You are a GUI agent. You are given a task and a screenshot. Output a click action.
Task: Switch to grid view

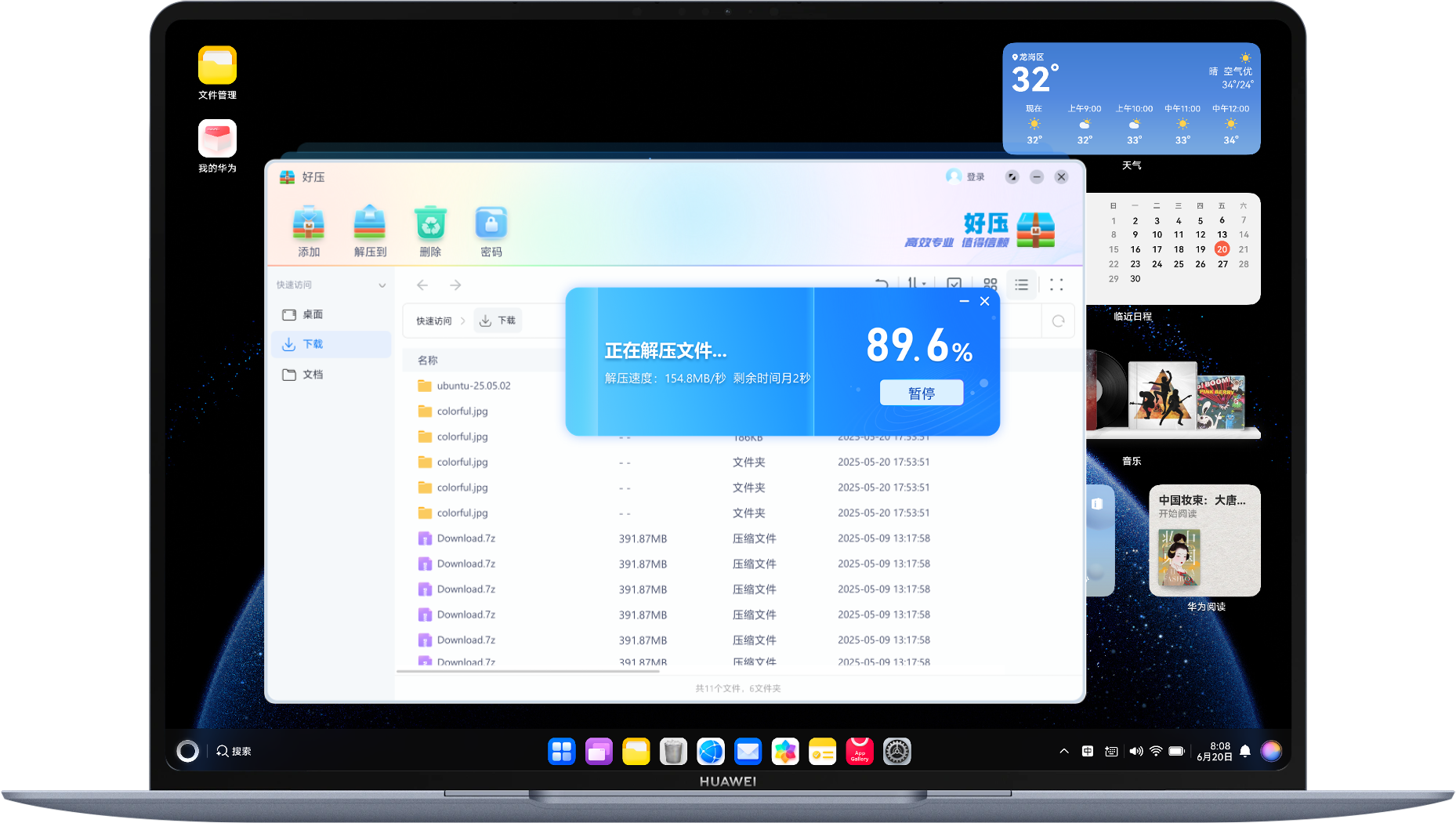point(991,284)
